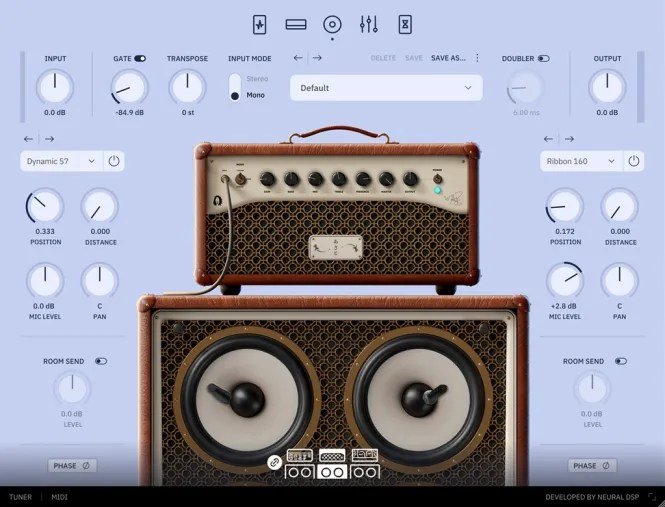The width and height of the screenshot is (665, 507).
Task: Bypass the Ribbon 160 mic with power icon
Action: pyautogui.click(x=633, y=160)
